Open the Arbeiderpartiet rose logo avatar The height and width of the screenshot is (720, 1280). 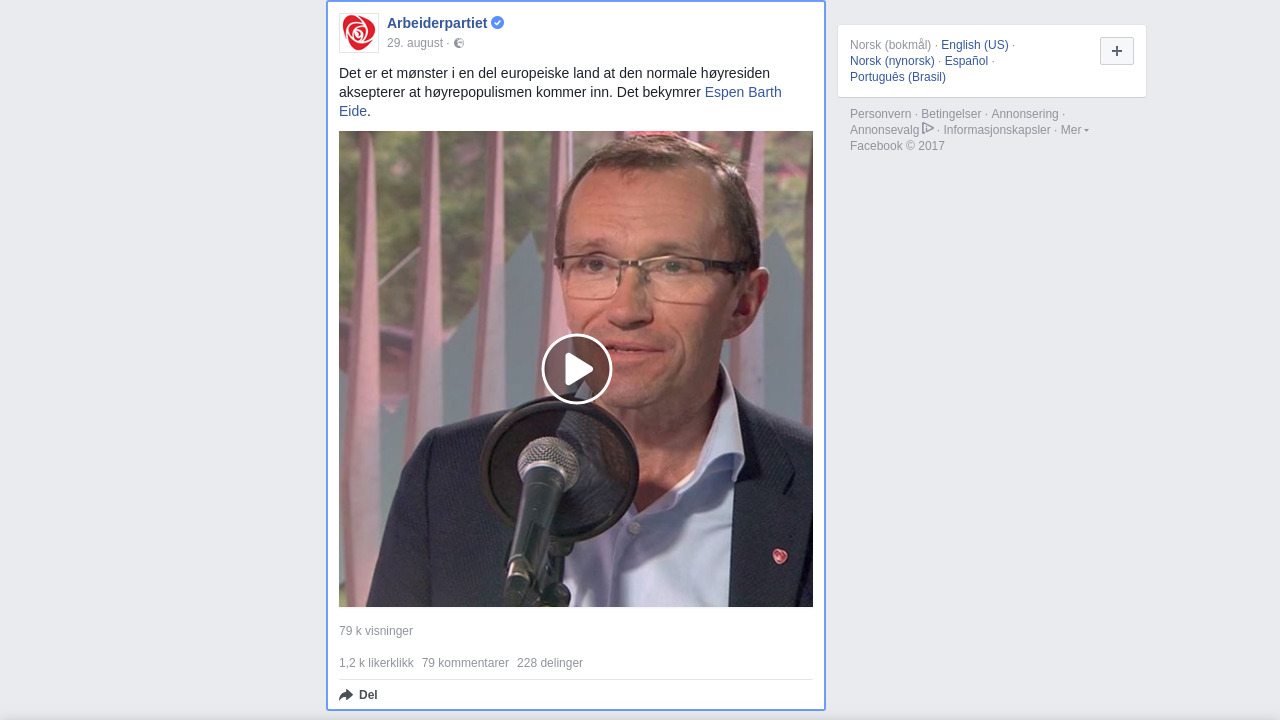[359, 33]
